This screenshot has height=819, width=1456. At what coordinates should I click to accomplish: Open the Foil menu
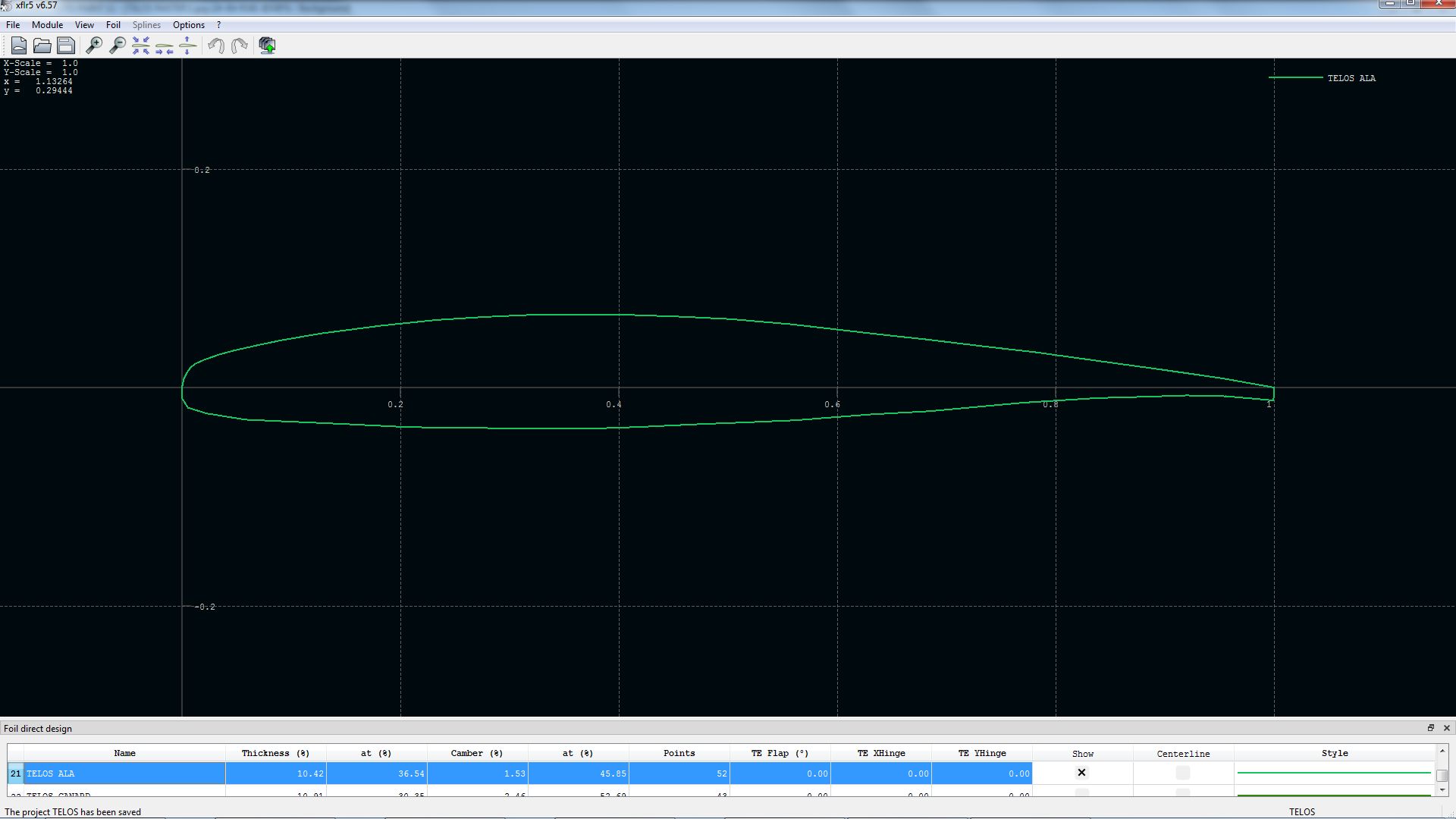point(113,25)
